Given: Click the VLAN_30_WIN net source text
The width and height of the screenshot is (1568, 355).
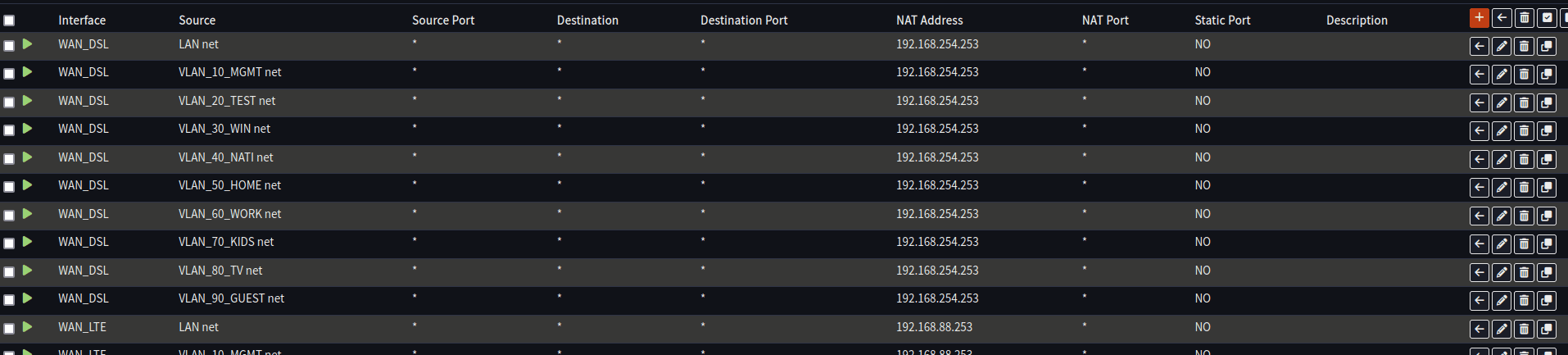Looking at the screenshot, I should click(224, 129).
